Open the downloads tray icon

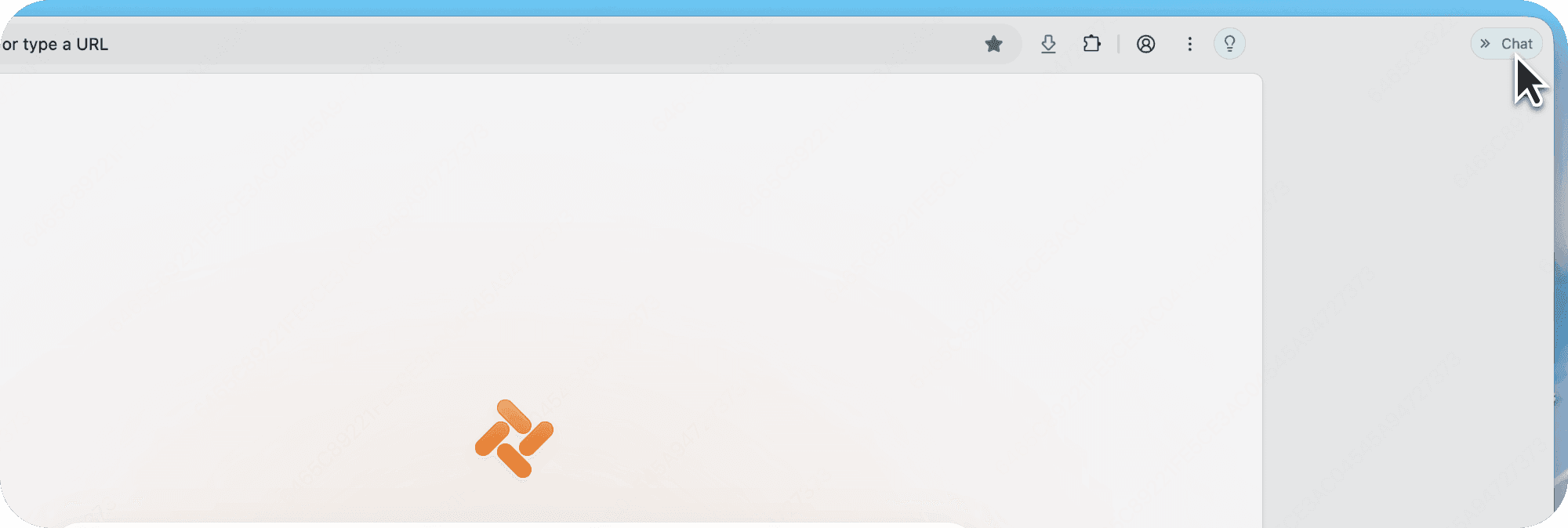pos(1048,44)
